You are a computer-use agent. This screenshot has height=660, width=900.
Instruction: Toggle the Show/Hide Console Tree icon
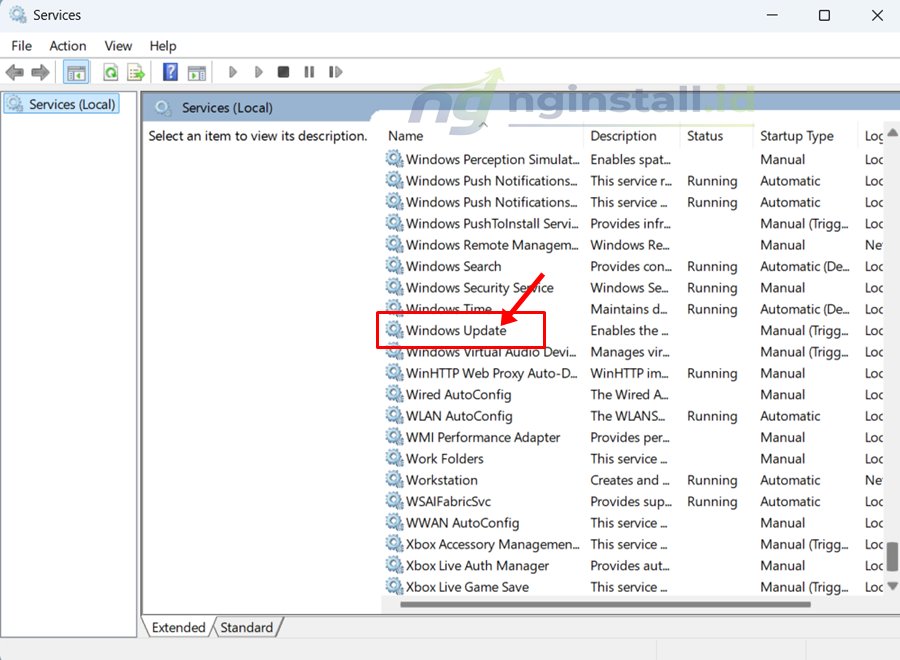tap(76, 71)
